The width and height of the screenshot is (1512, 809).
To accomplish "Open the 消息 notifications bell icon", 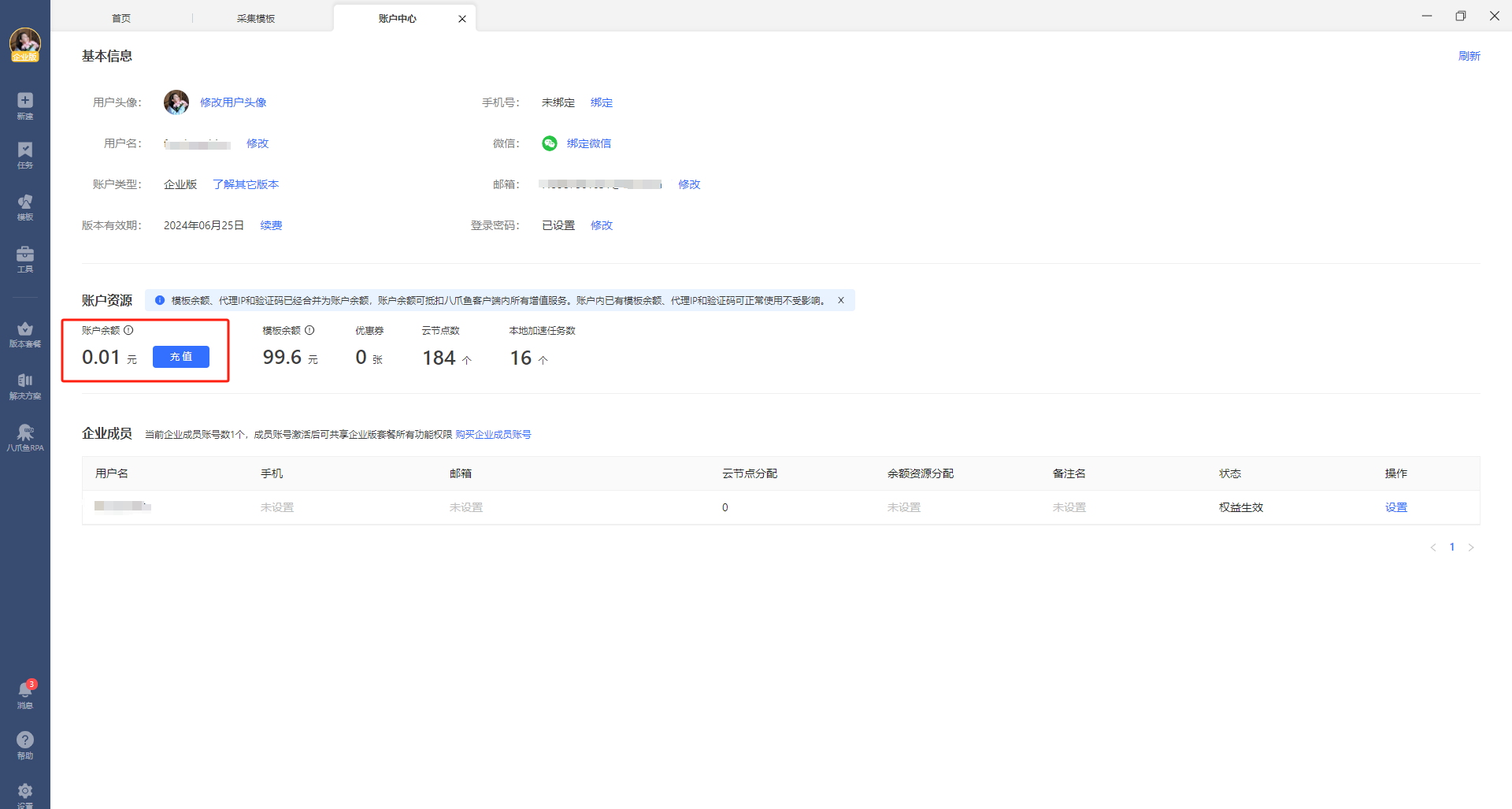I will point(25,693).
